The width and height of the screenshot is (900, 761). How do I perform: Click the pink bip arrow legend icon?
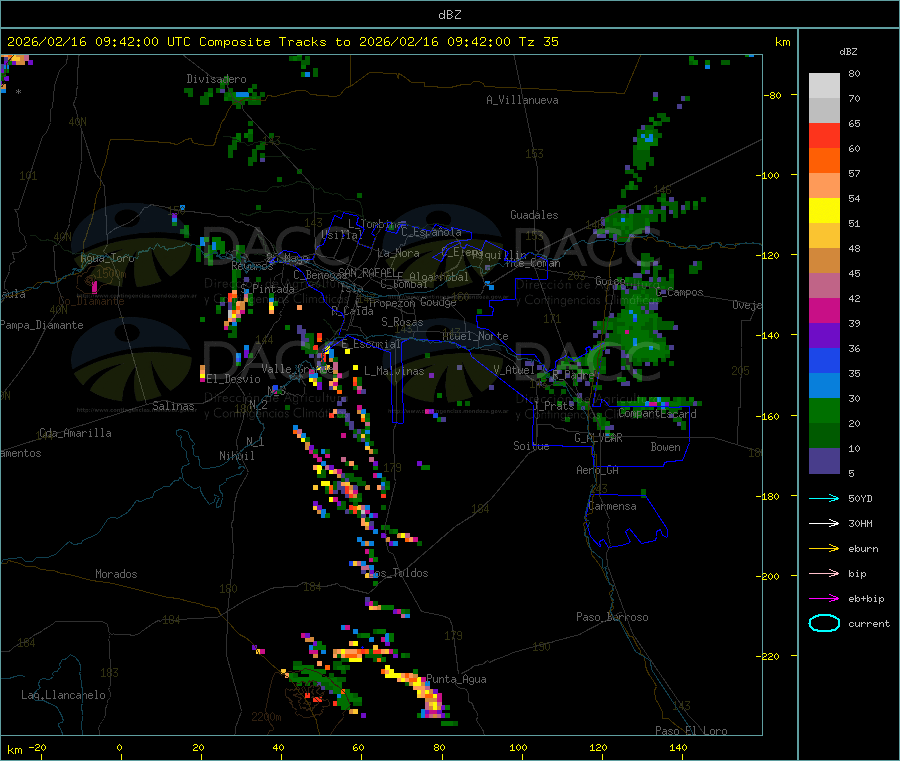[x=824, y=573]
